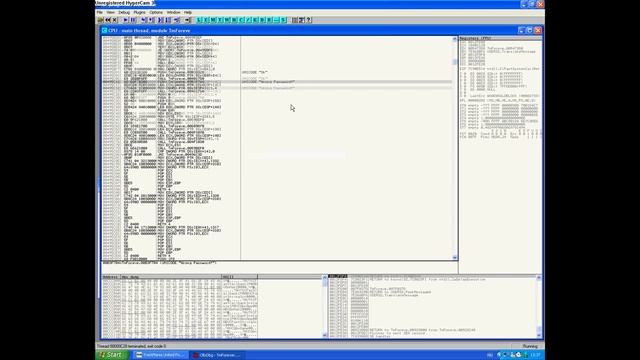This screenshot has height=360, width=640.
Task: Click the system tray clock
Action: (x=536, y=355)
